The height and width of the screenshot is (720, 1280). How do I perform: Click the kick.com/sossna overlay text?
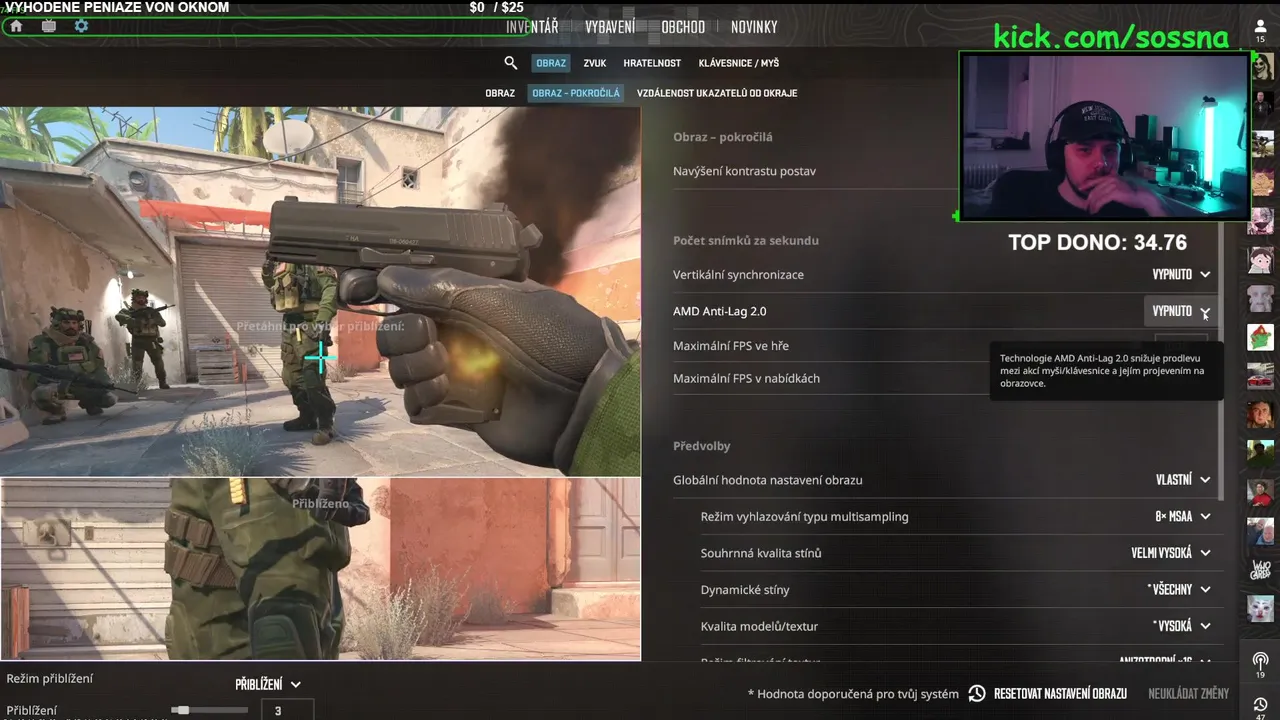click(x=1110, y=37)
